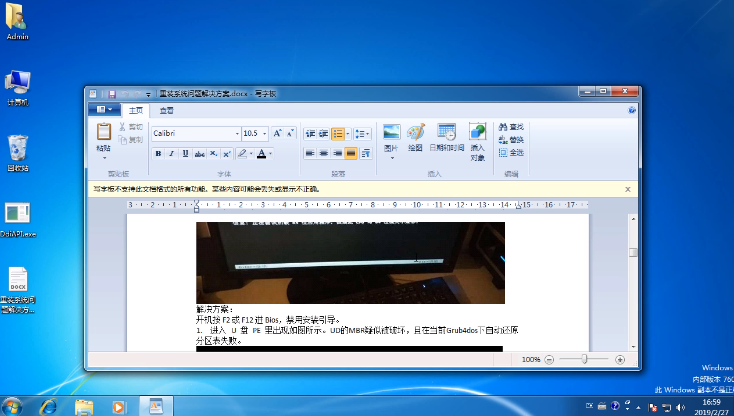734x416 pixels.
Task: Toggle underline formatting
Action: coord(185,154)
